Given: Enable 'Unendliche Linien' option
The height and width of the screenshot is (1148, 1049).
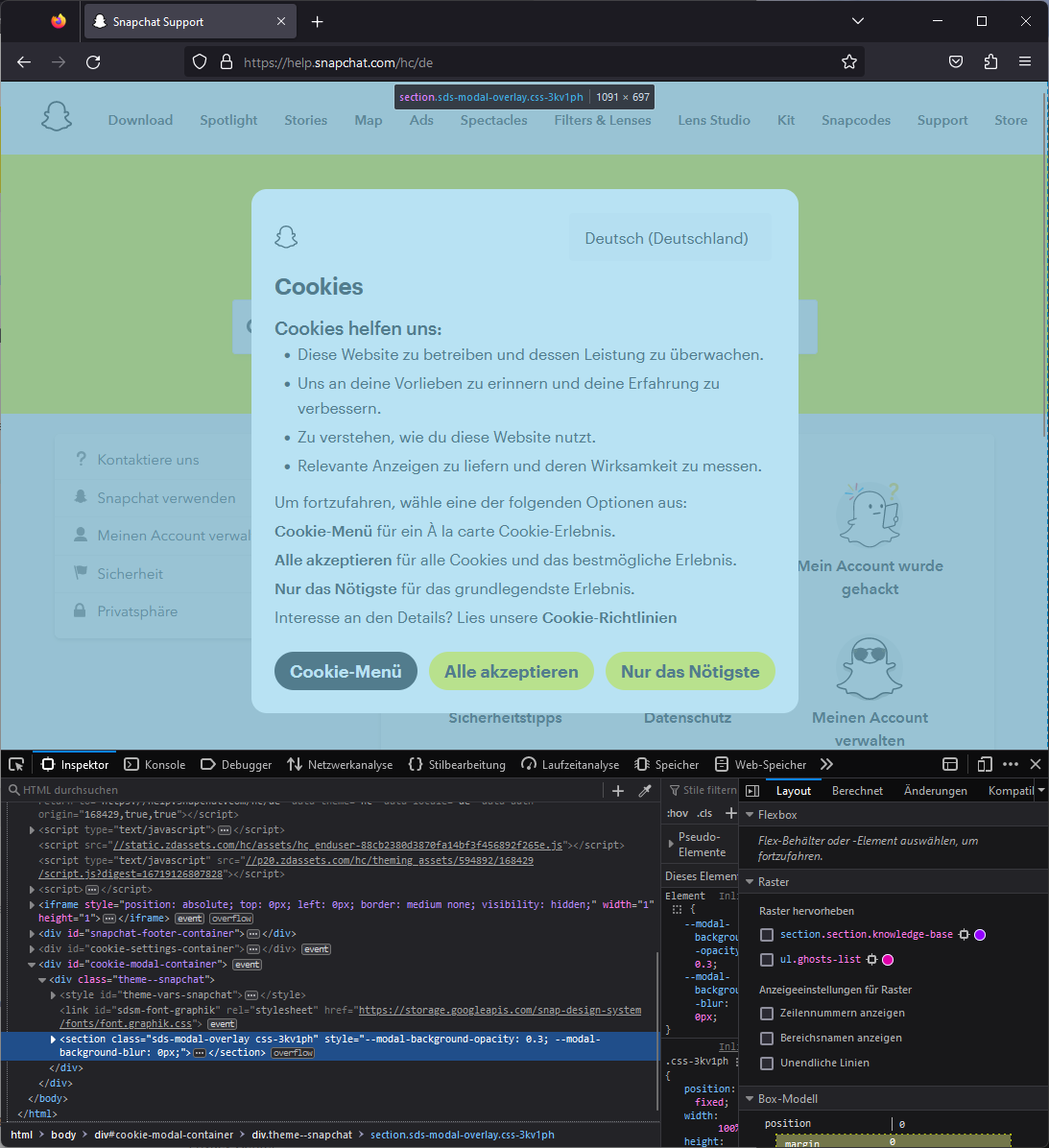Looking at the screenshot, I should (x=766, y=1063).
